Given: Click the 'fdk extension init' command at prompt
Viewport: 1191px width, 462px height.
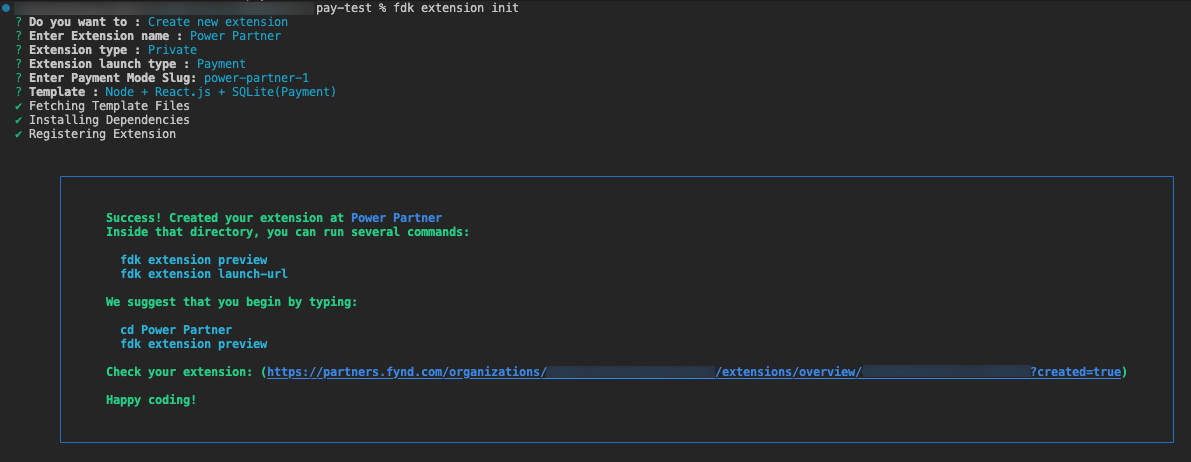Looking at the screenshot, I should click(463, 8).
